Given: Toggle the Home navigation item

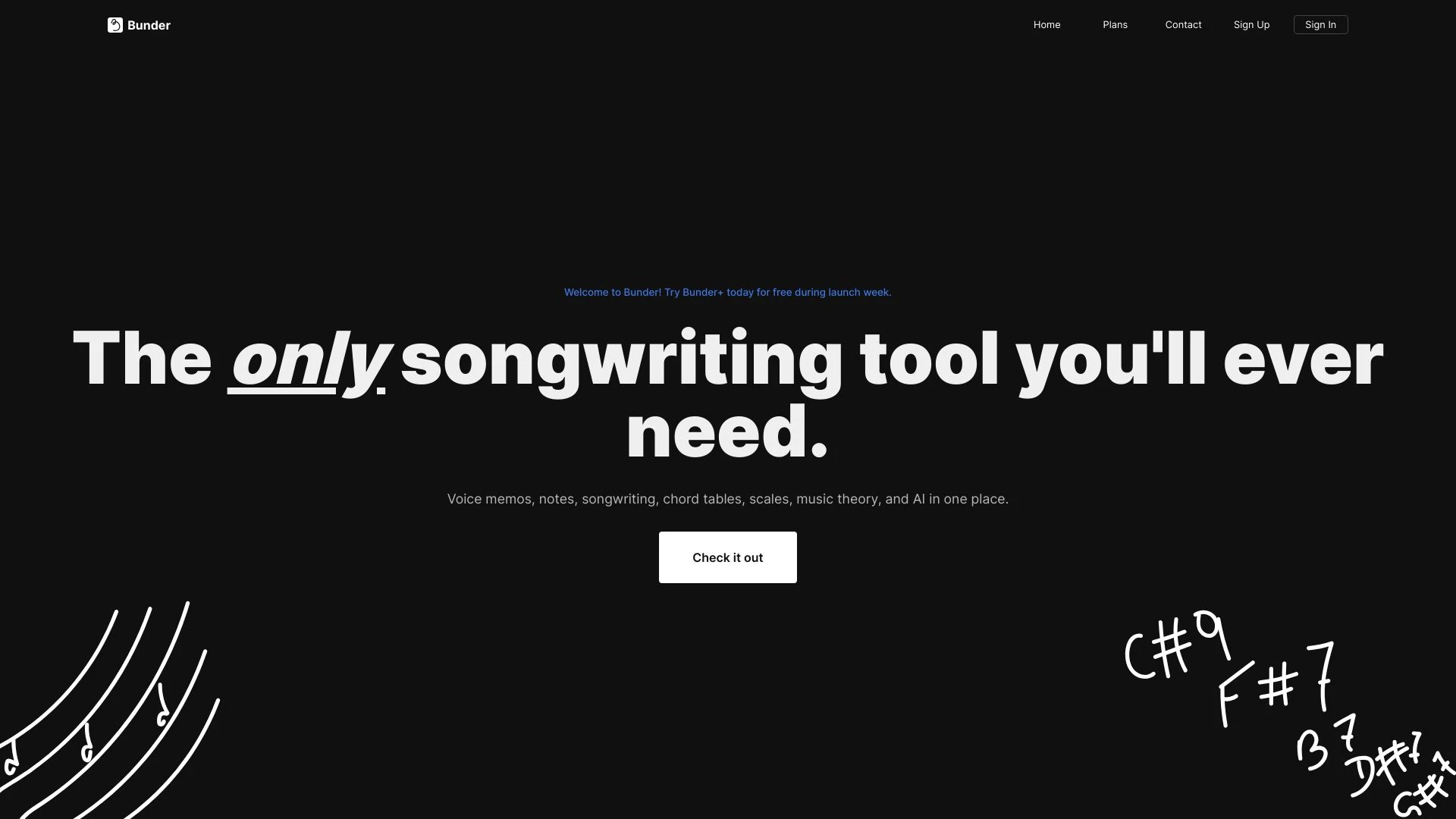Looking at the screenshot, I should coord(1046,24).
